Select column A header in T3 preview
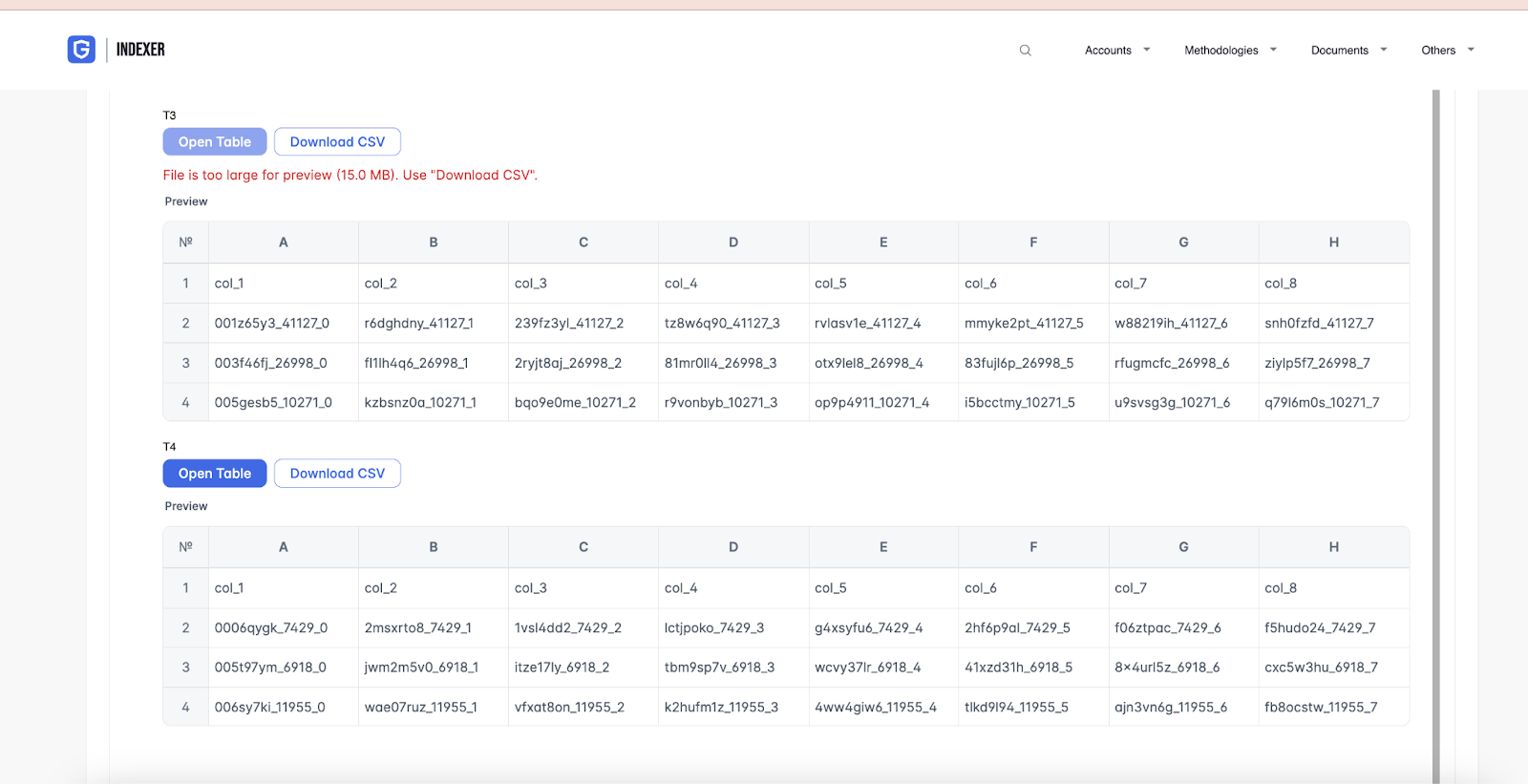 tap(284, 243)
